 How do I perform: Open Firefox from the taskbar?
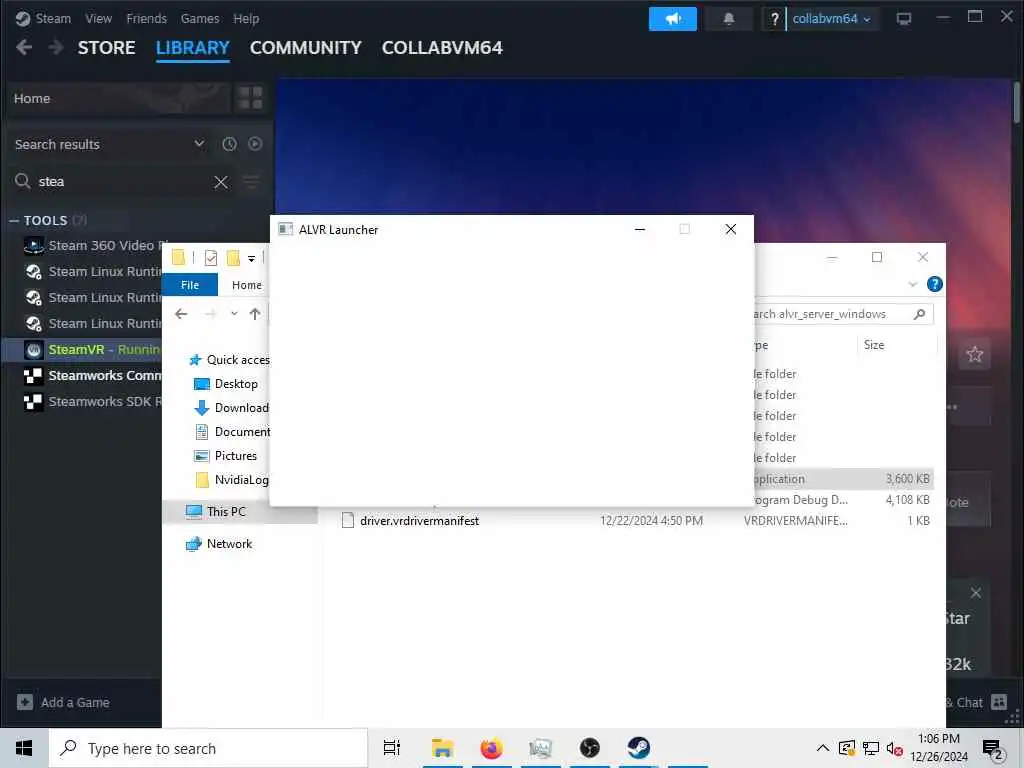(x=491, y=748)
